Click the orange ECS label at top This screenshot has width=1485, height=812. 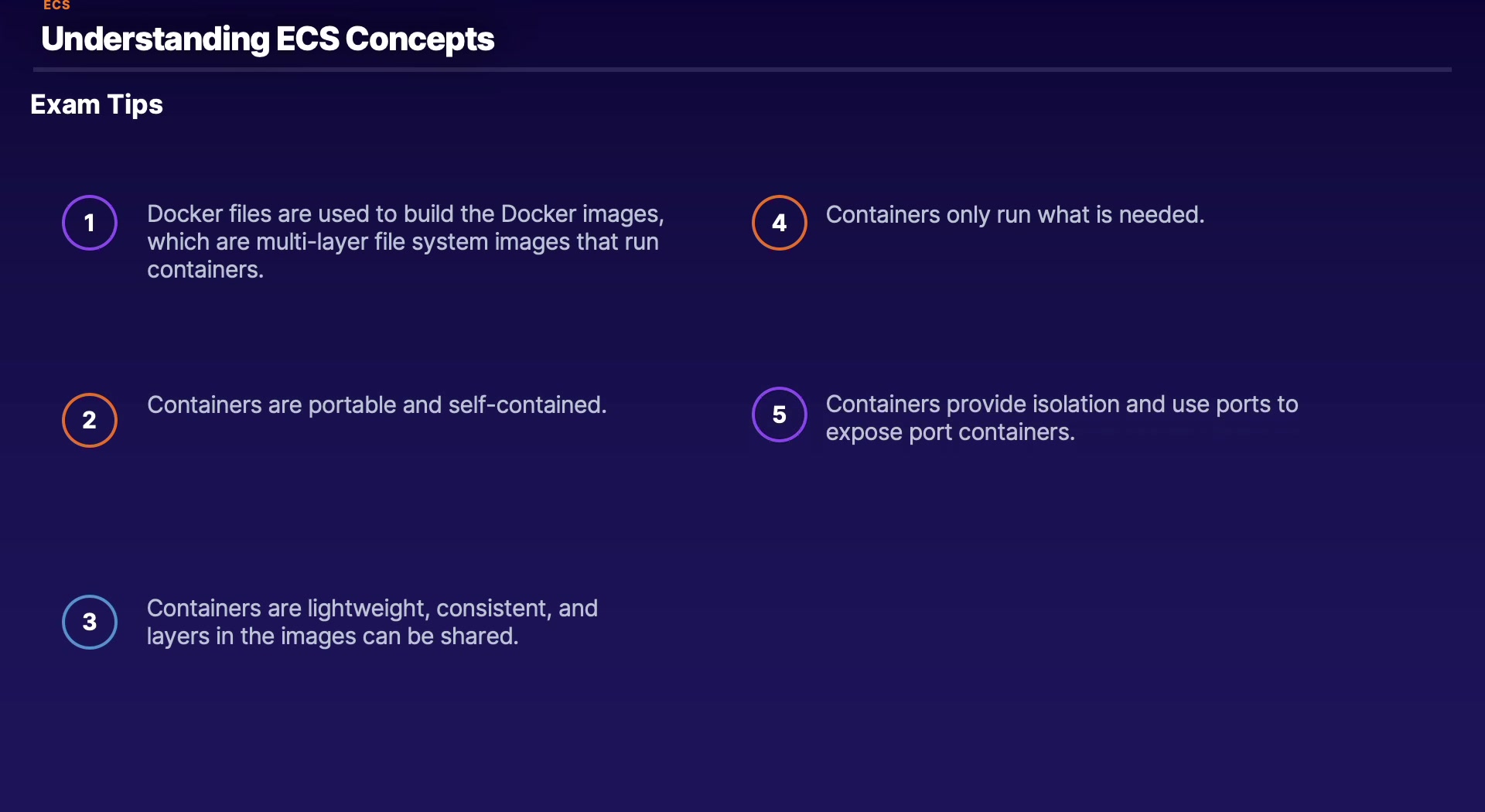56,5
